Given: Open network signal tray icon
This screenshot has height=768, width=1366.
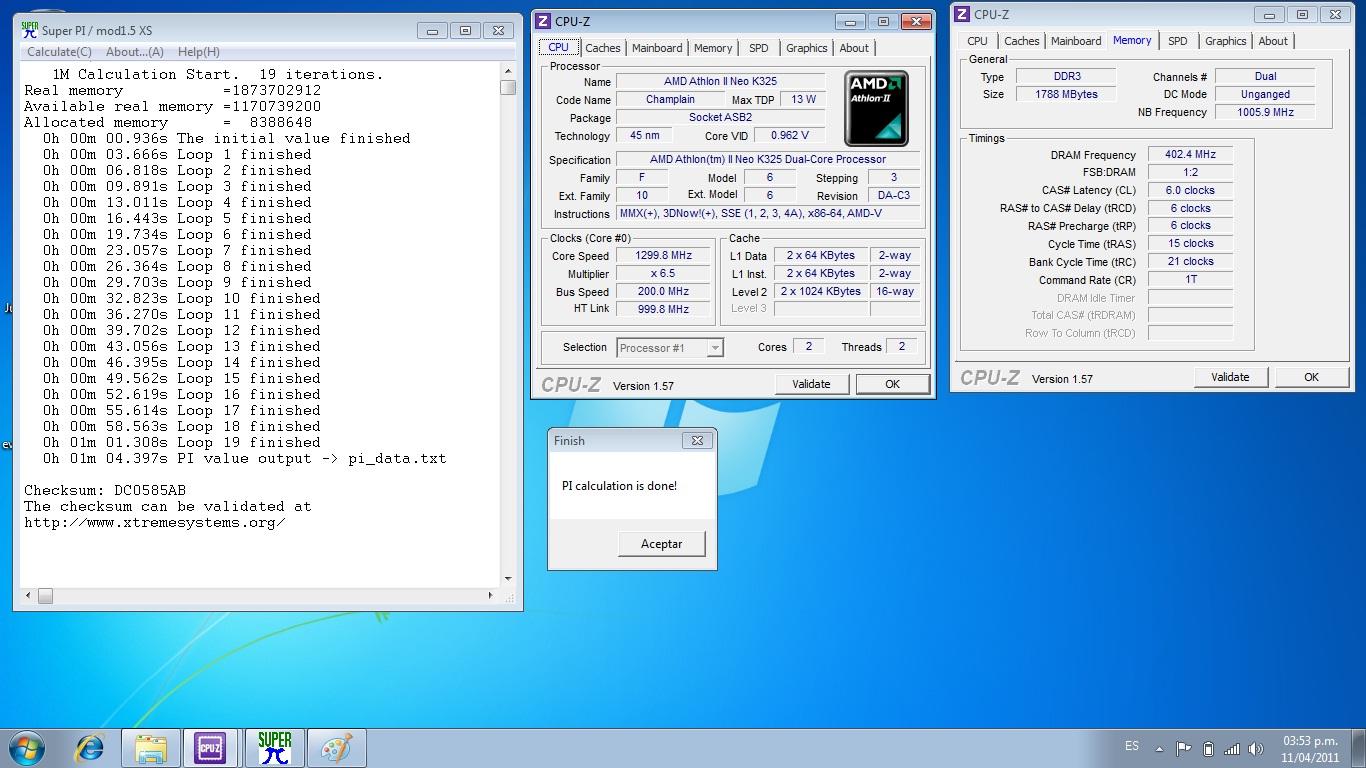Looking at the screenshot, I should tap(1232, 748).
